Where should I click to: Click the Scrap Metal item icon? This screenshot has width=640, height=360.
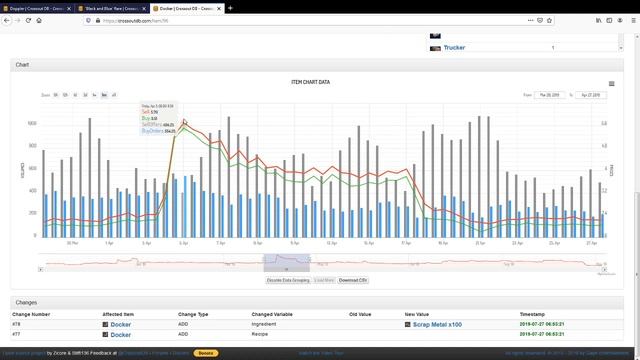(407, 324)
